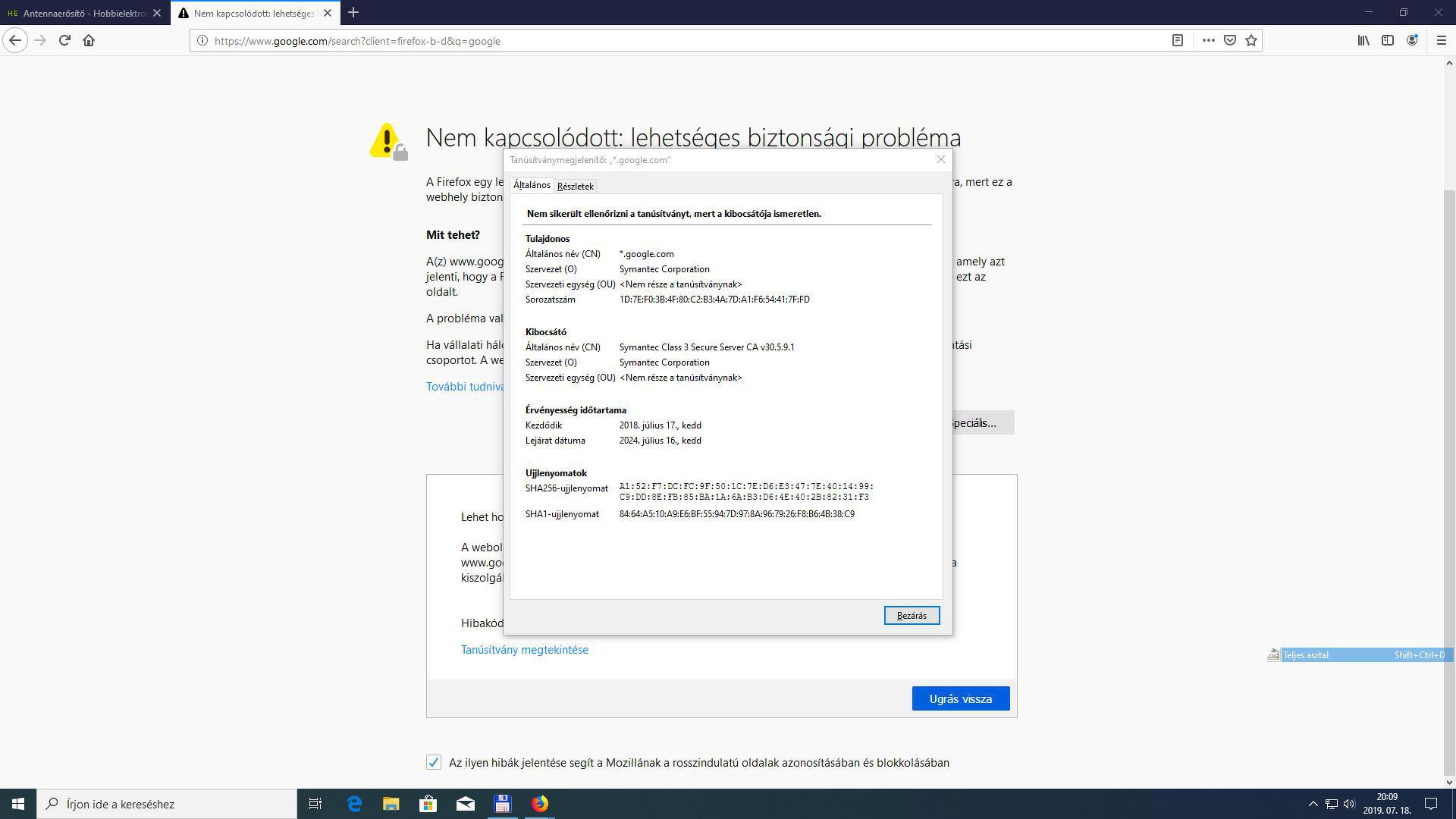
Task: Select Teljes asztal capture menu item
Action: pos(1360,655)
